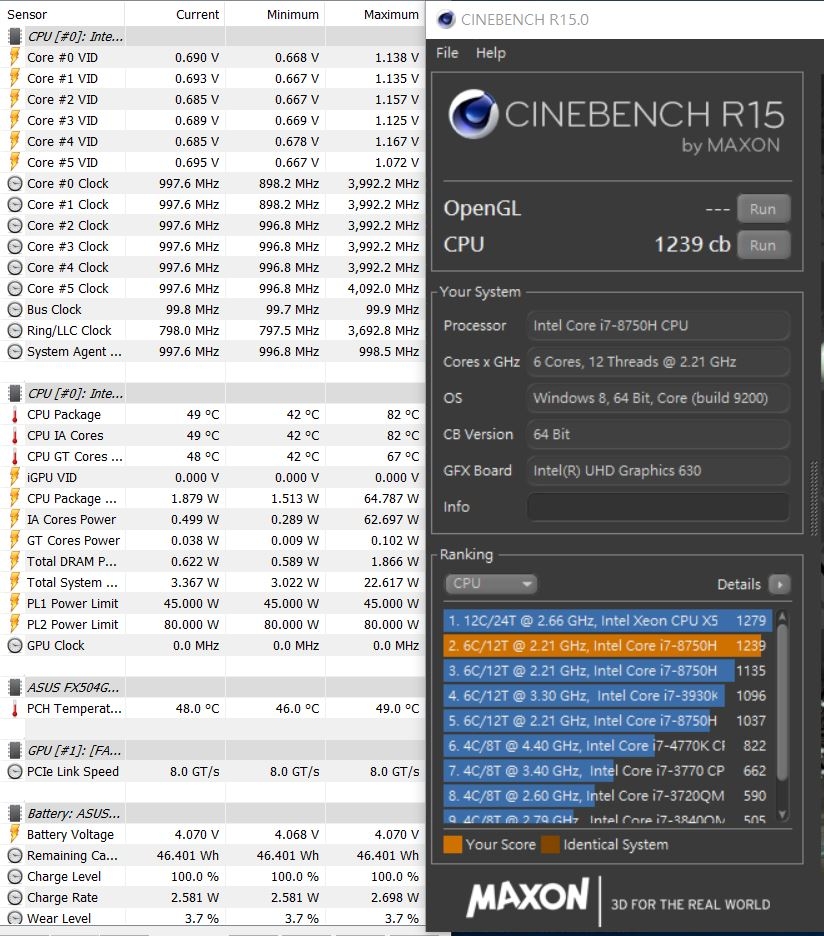Click the bolt icon next to iGPU VID
The width and height of the screenshot is (824, 936).
14,478
